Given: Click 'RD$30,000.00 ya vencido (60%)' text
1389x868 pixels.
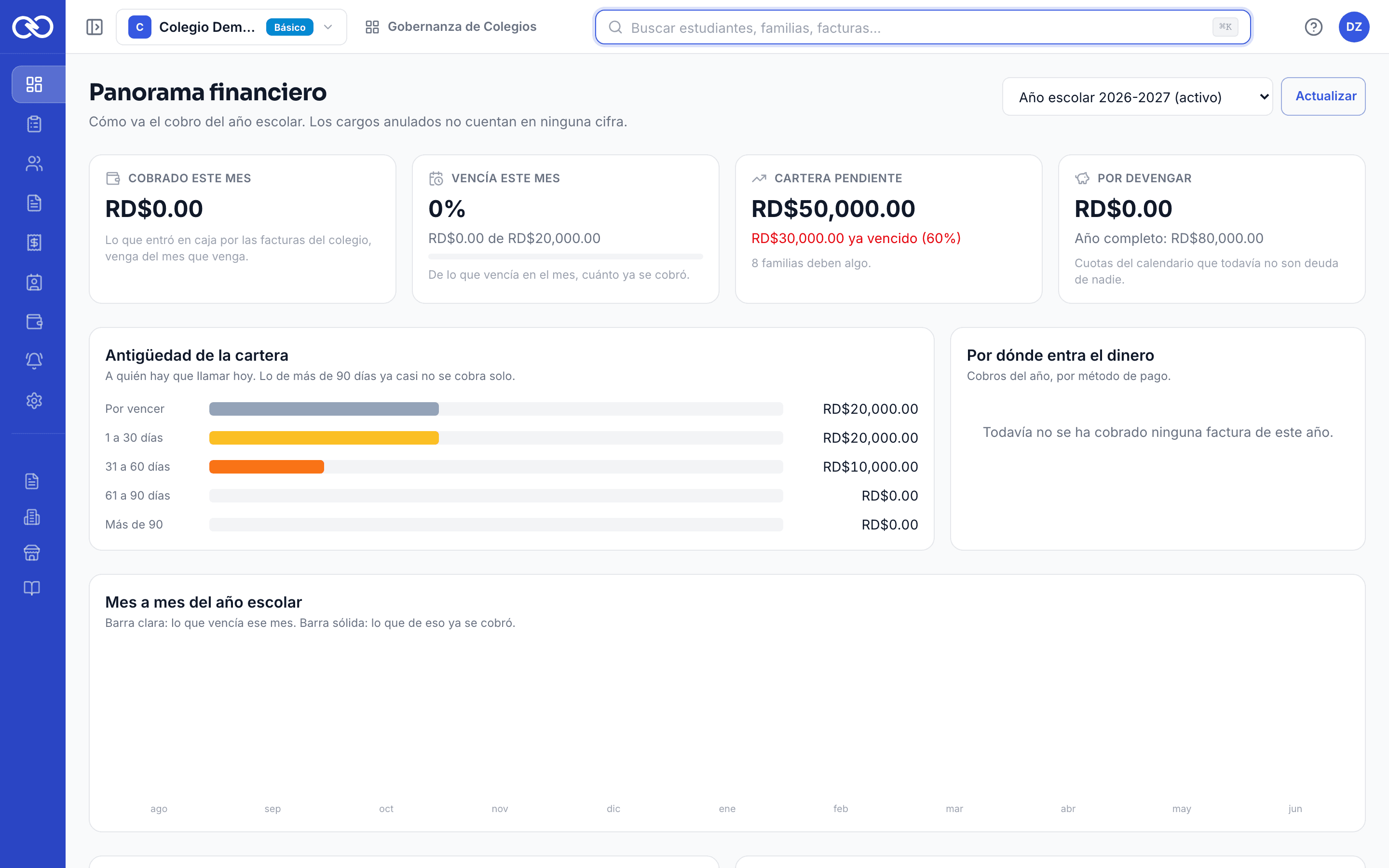Looking at the screenshot, I should coord(856,238).
